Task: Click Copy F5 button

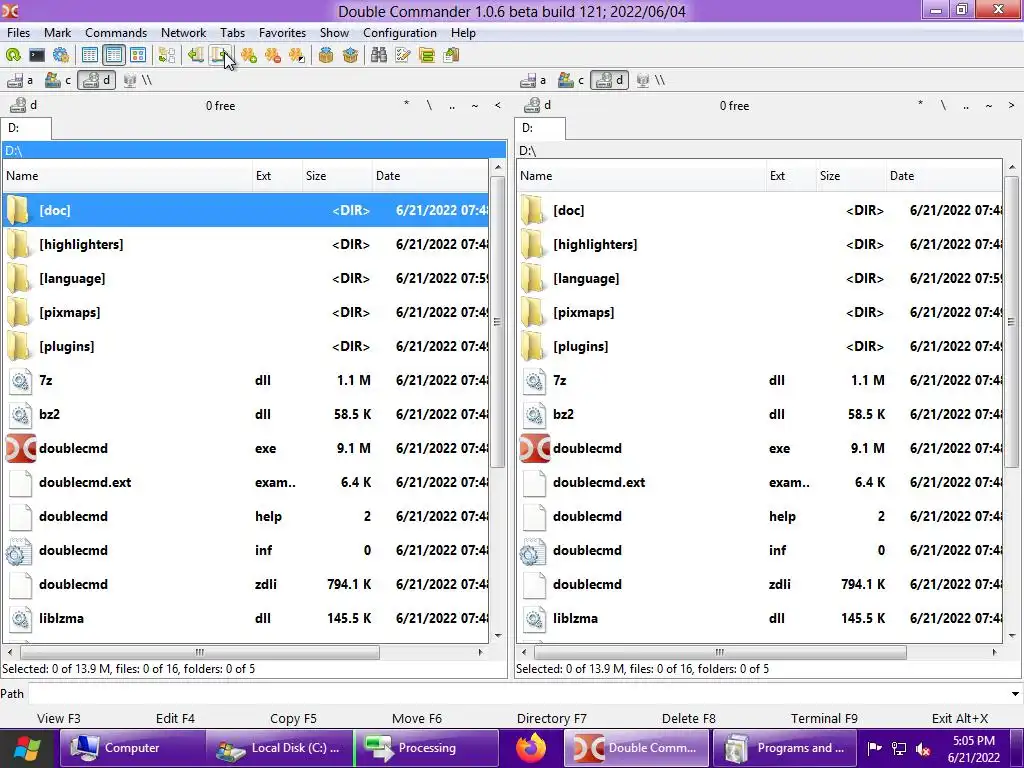Action: [x=293, y=718]
